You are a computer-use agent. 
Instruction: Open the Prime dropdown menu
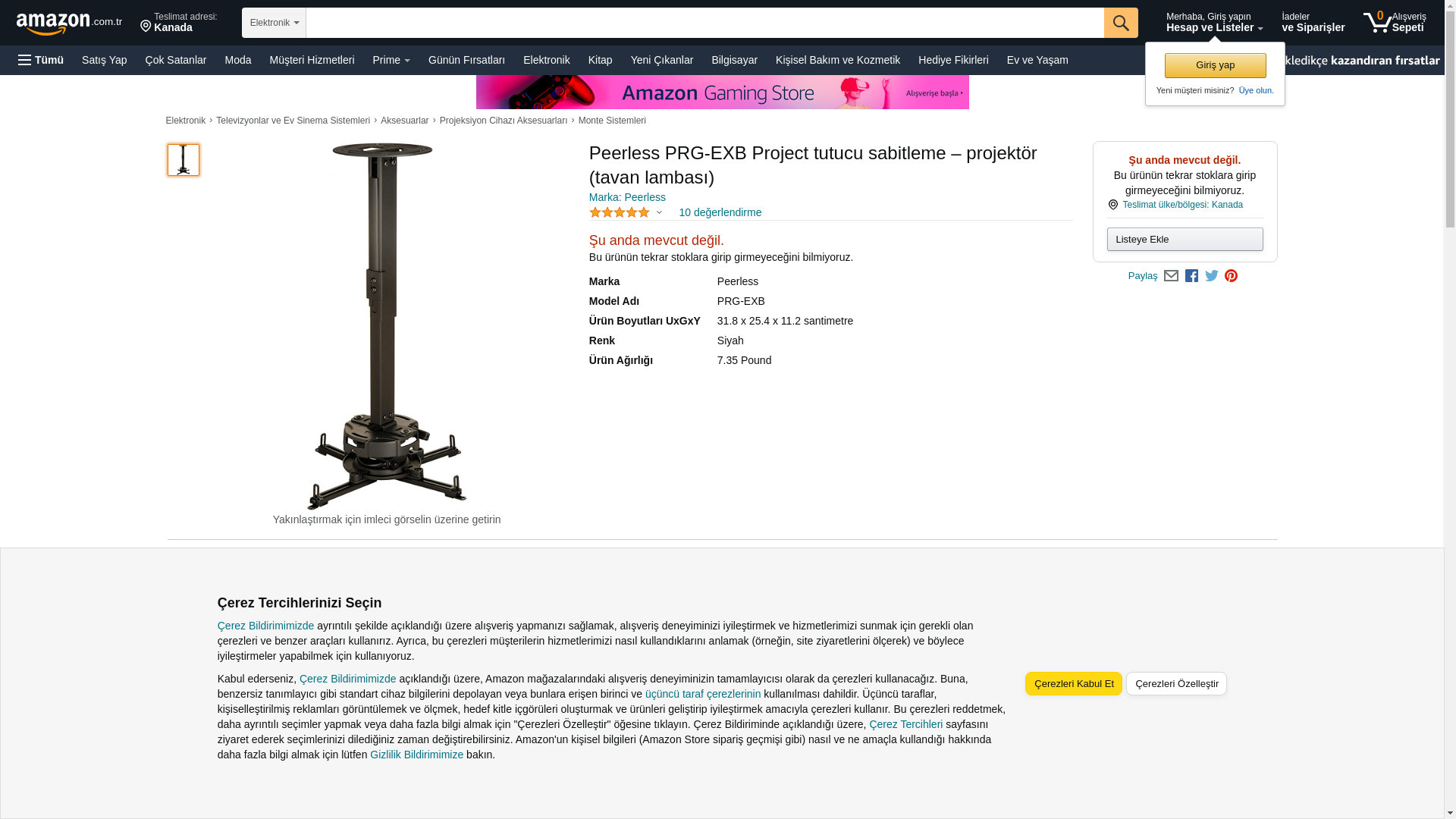[391, 60]
